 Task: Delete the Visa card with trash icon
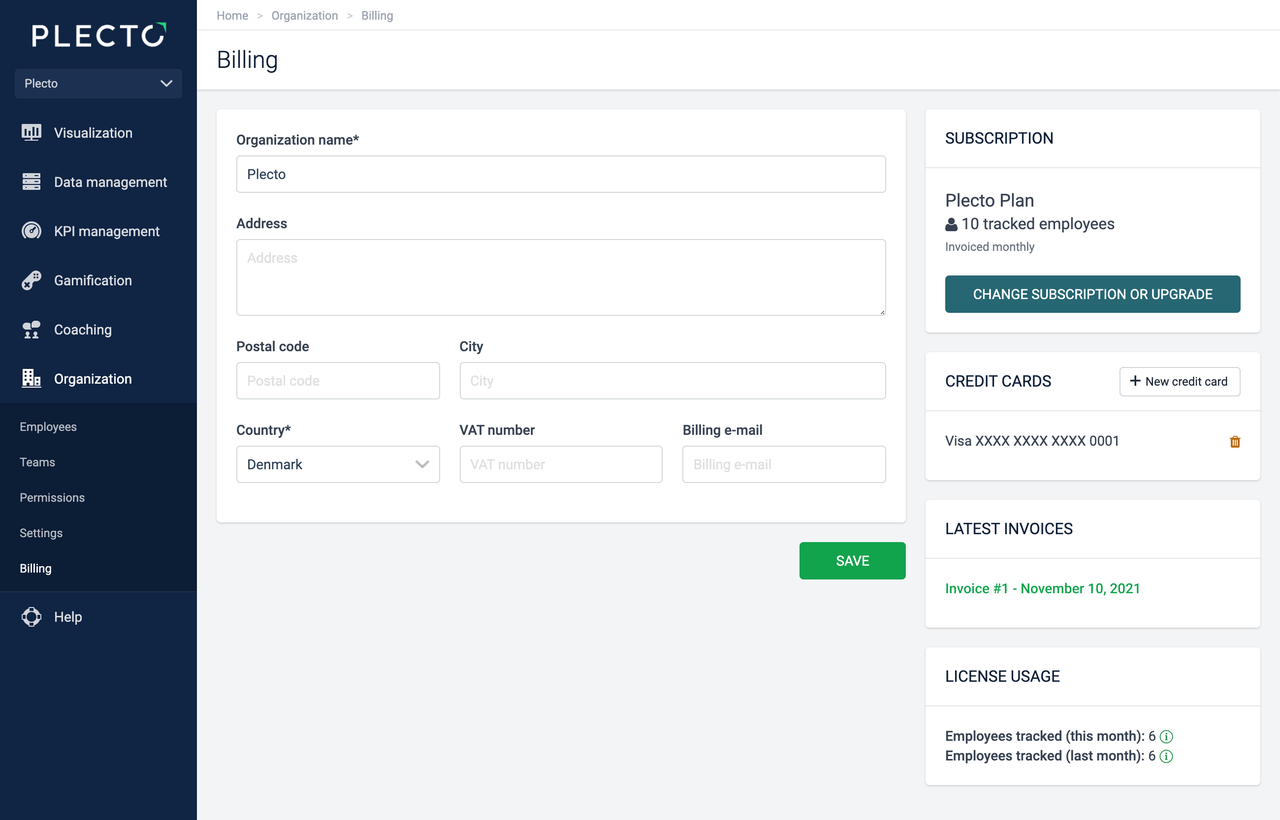tap(1235, 441)
